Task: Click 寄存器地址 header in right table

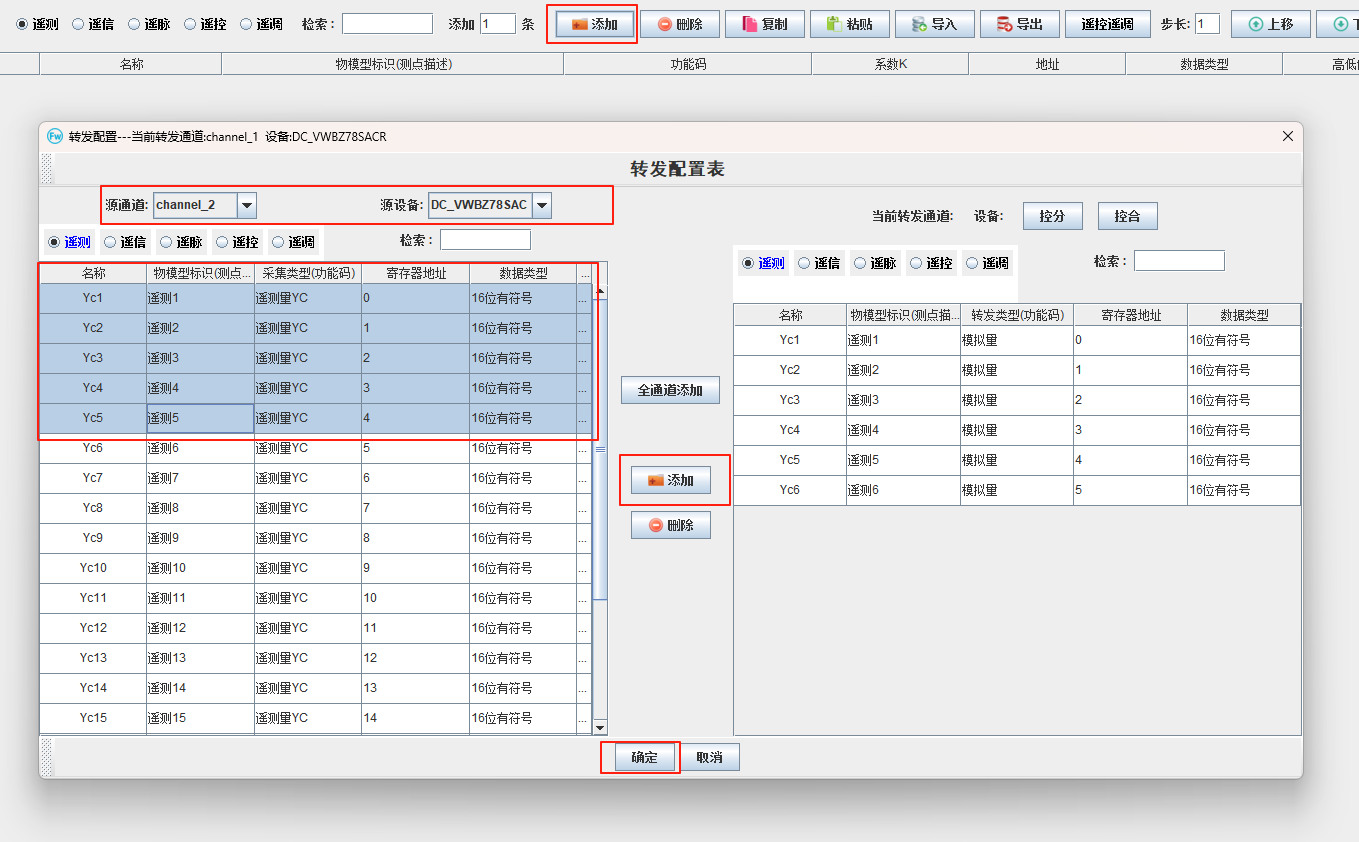Action: 1130,315
